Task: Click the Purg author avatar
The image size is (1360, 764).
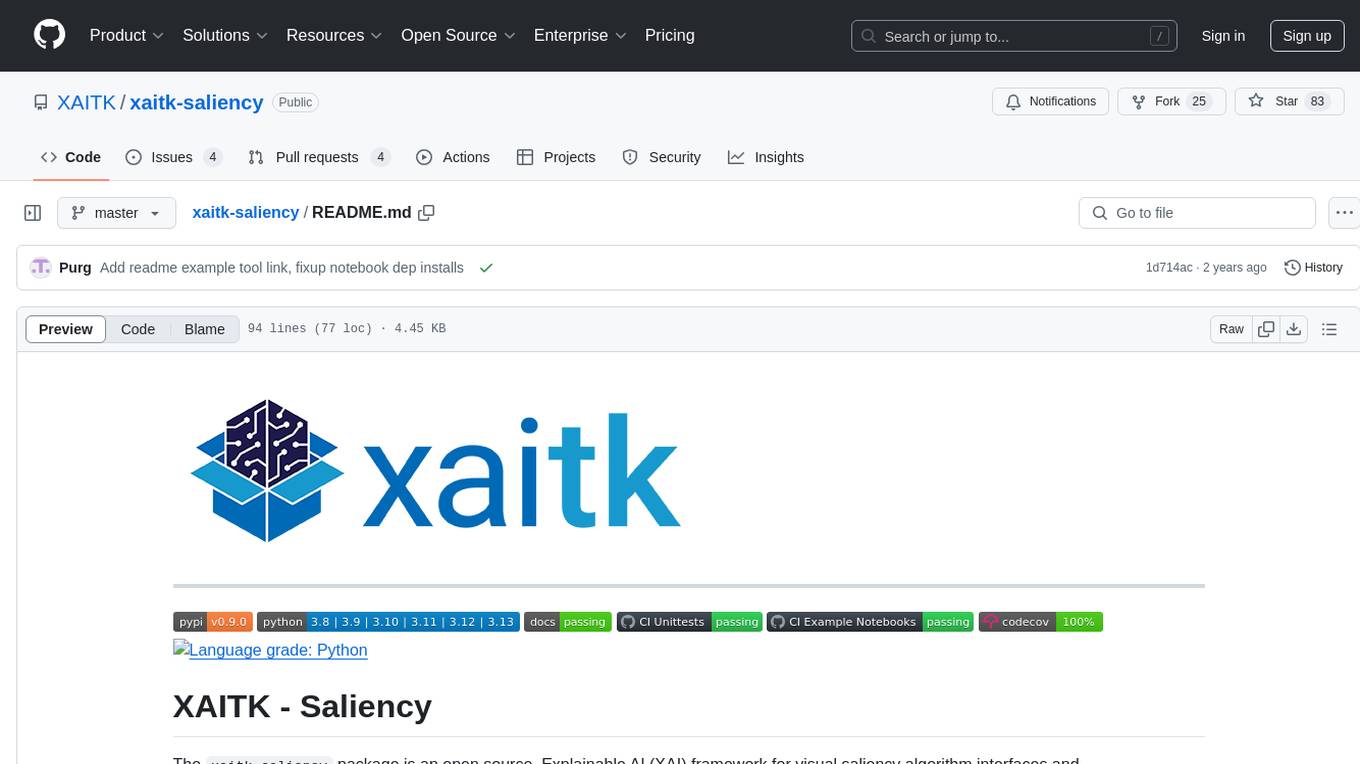Action: tap(41, 267)
